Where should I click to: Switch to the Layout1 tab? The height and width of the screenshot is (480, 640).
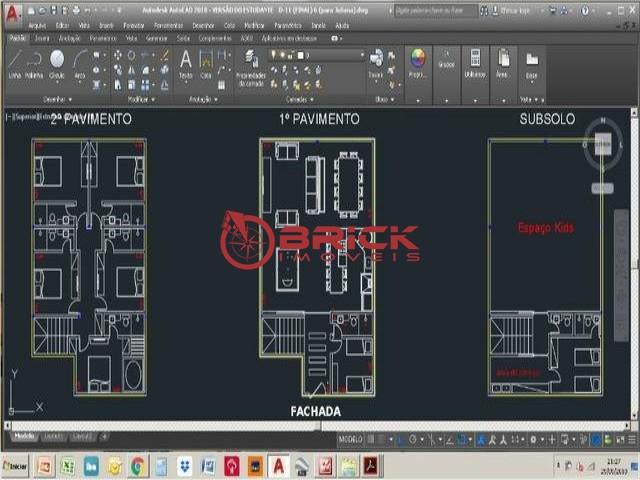tap(53, 437)
